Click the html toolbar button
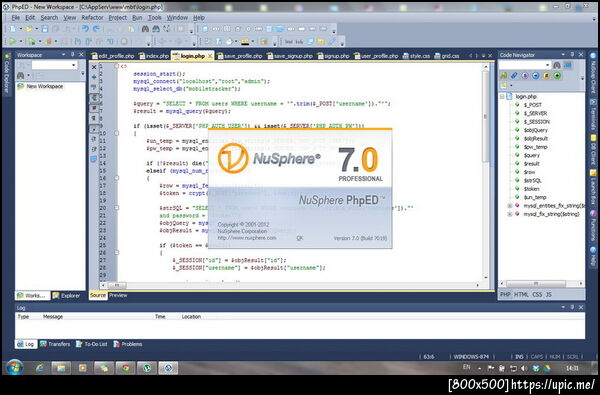 [x=289, y=41]
